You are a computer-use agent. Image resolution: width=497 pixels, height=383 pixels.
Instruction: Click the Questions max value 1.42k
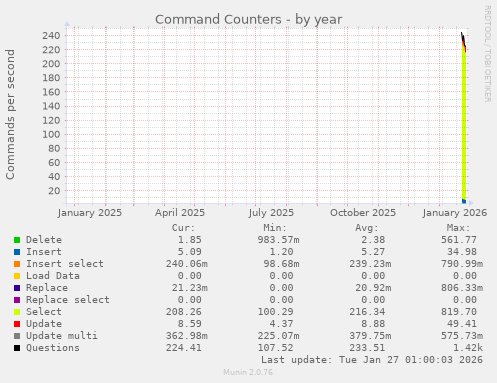click(468, 348)
